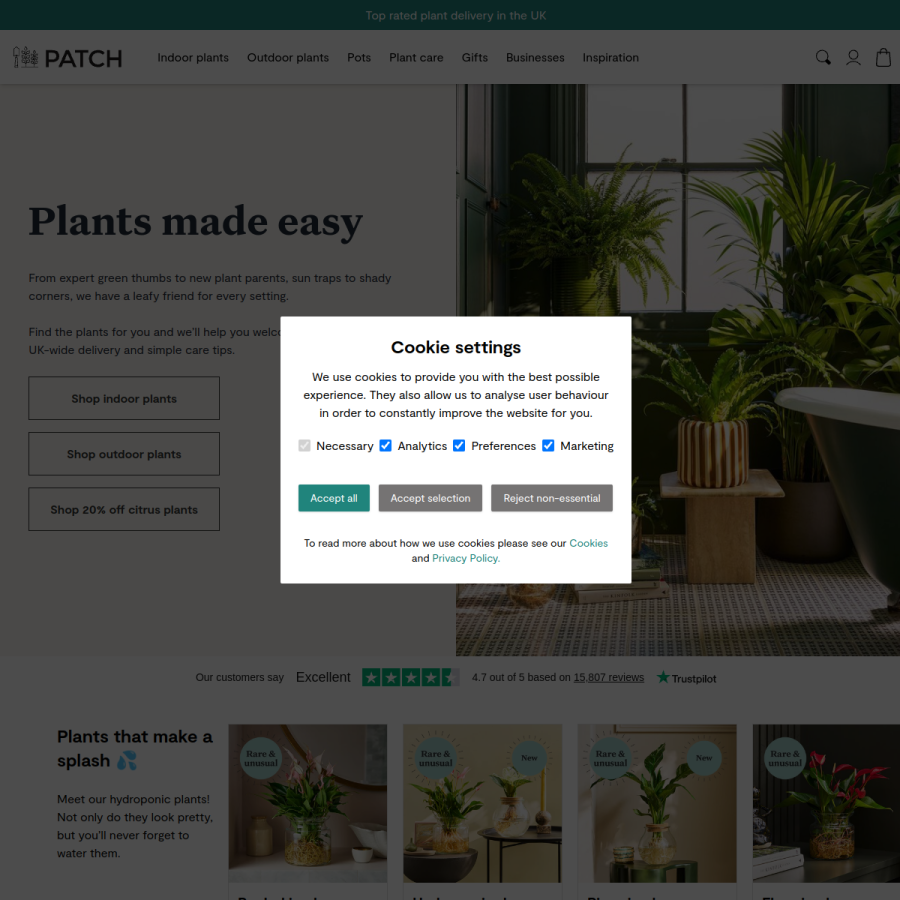Open the Plant care menu

pyautogui.click(x=416, y=57)
